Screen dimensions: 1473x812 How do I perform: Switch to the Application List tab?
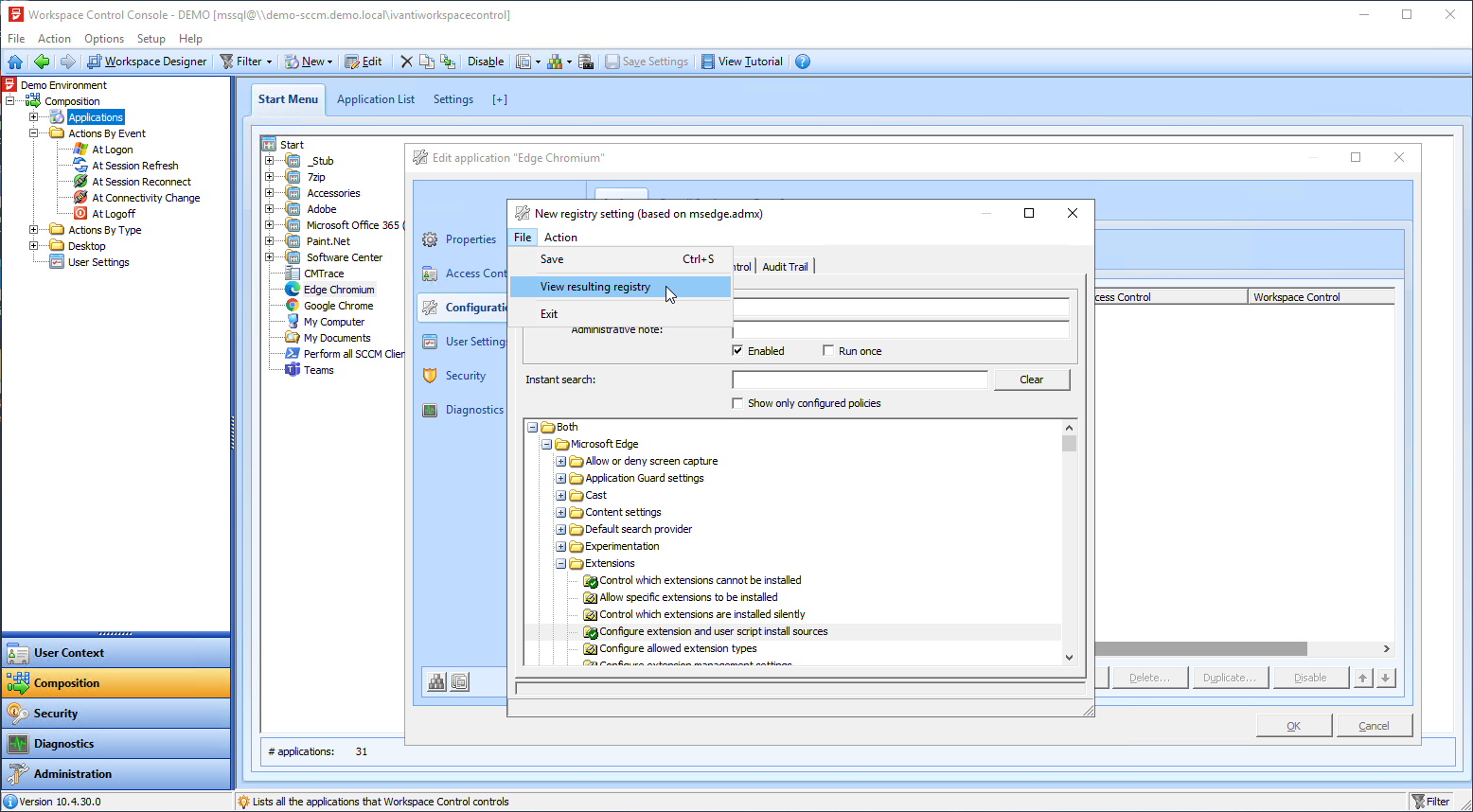(x=376, y=99)
